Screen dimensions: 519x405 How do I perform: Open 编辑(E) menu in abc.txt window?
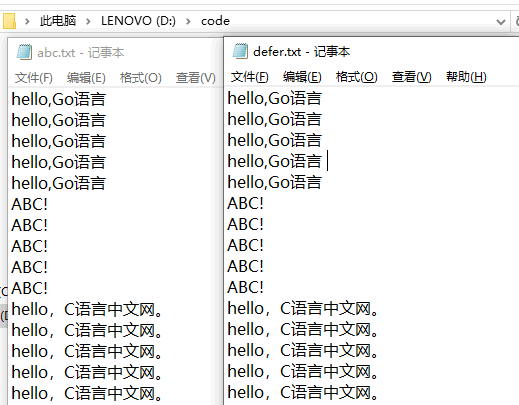(86, 78)
